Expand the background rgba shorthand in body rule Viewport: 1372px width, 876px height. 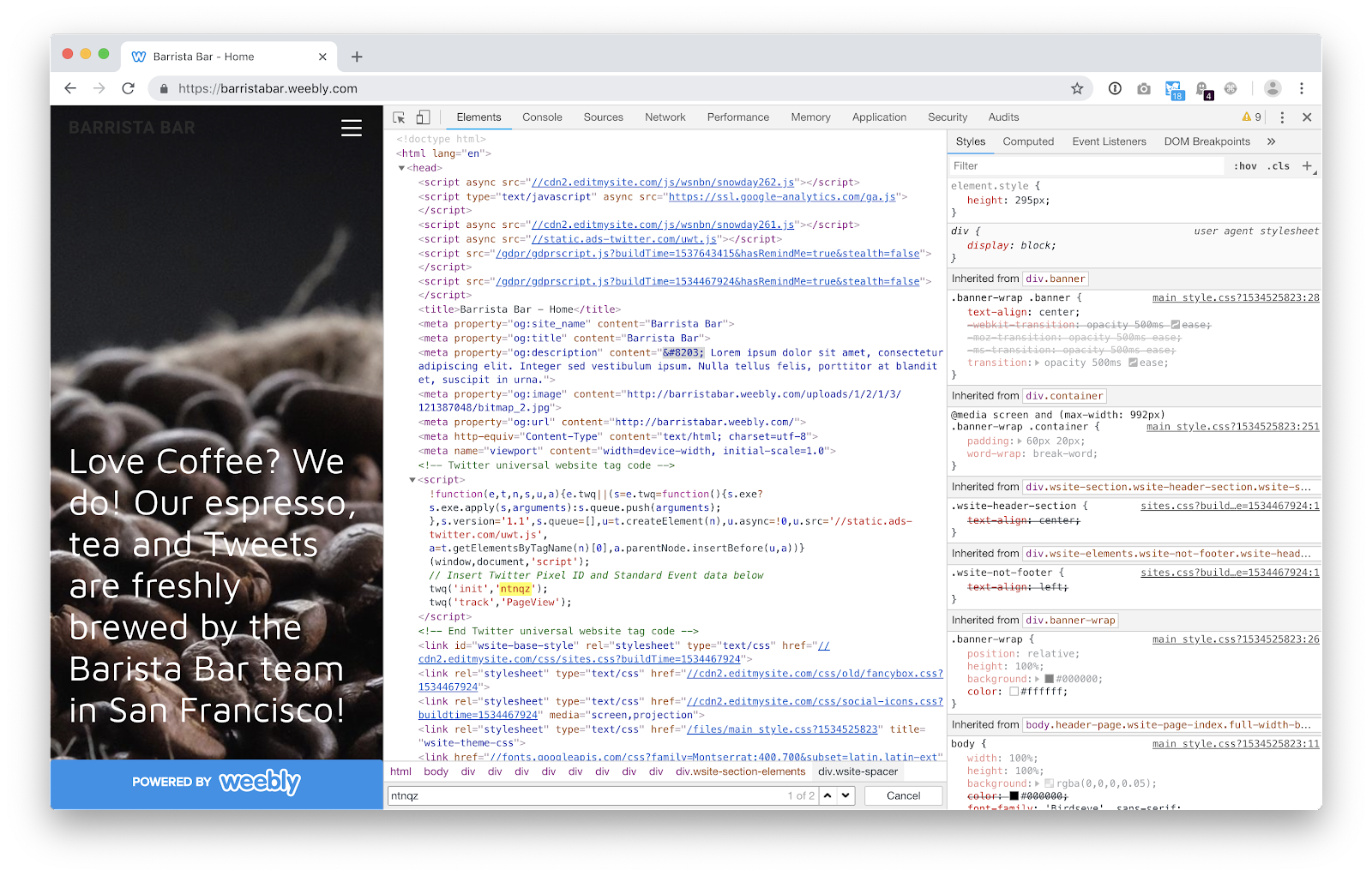click(1038, 783)
